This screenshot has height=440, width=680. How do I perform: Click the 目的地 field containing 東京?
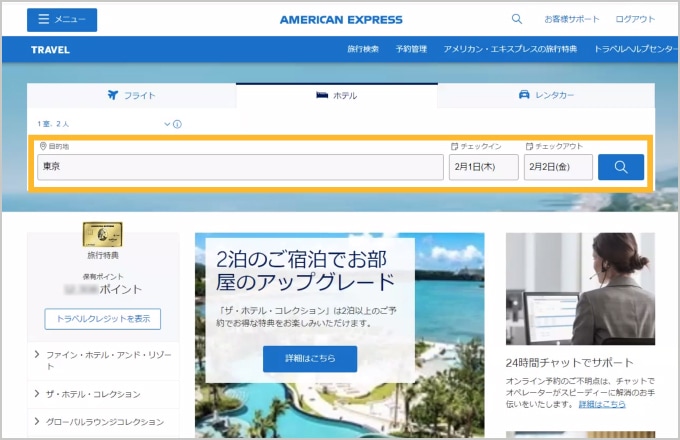[240, 167]
